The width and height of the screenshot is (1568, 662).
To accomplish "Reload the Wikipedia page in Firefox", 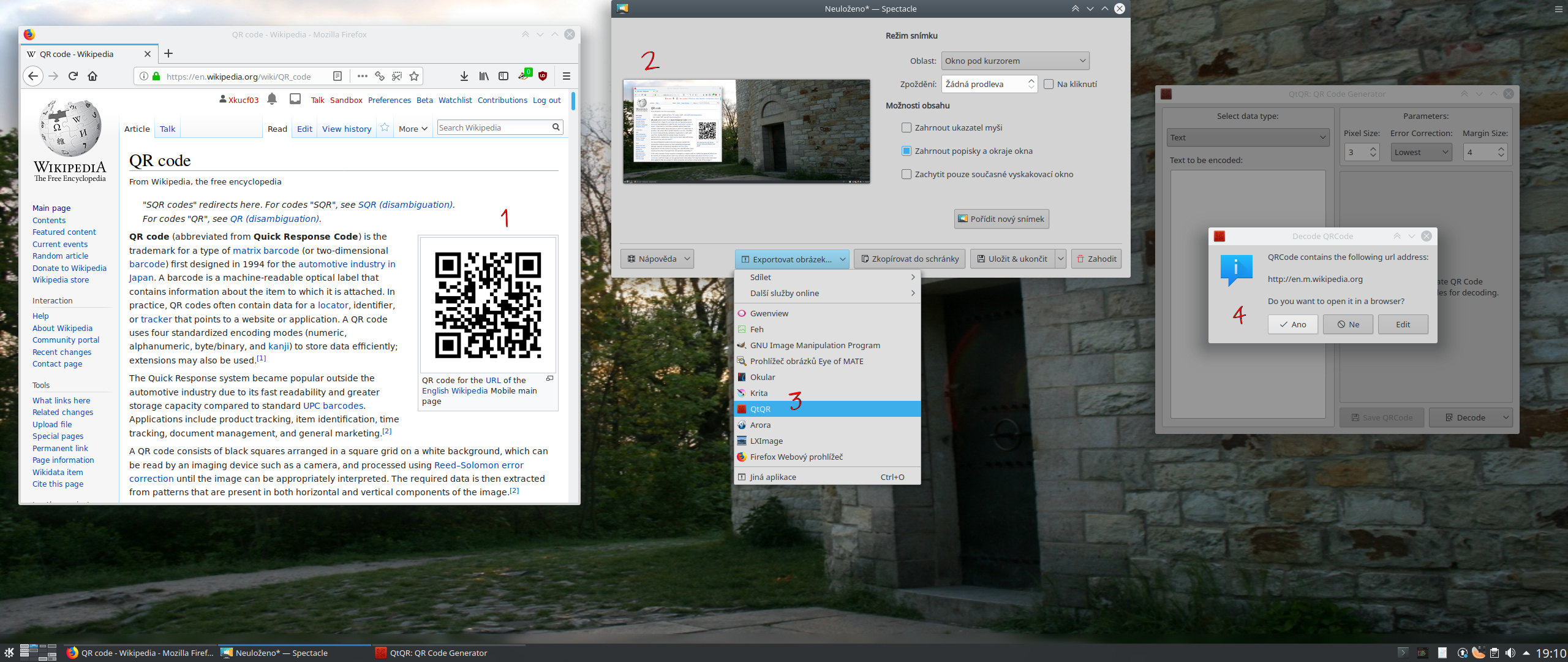I will click(x=73, y=76).
